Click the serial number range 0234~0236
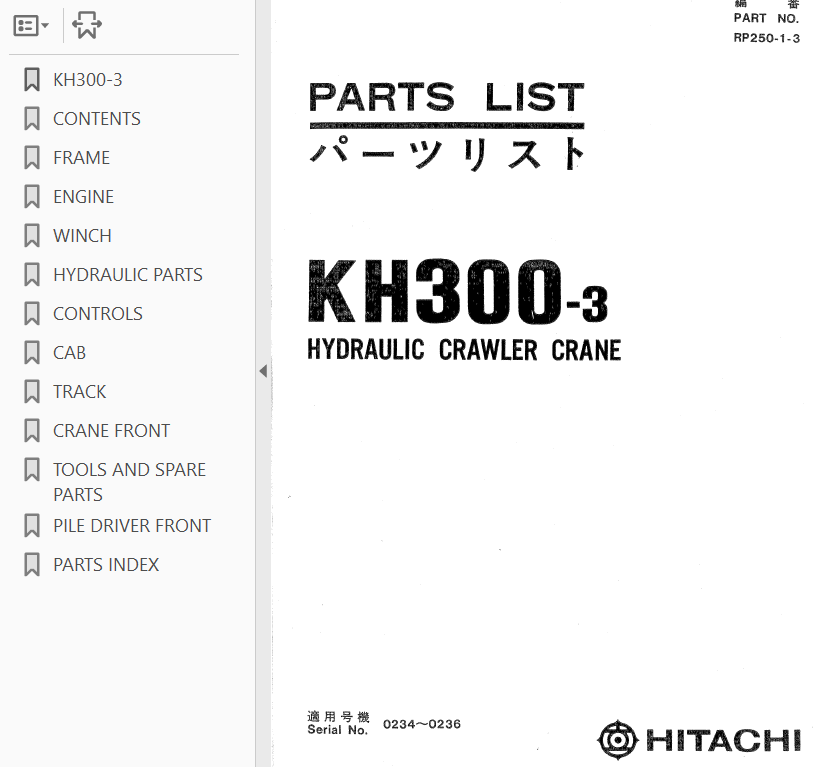 [x=422, y=724]
